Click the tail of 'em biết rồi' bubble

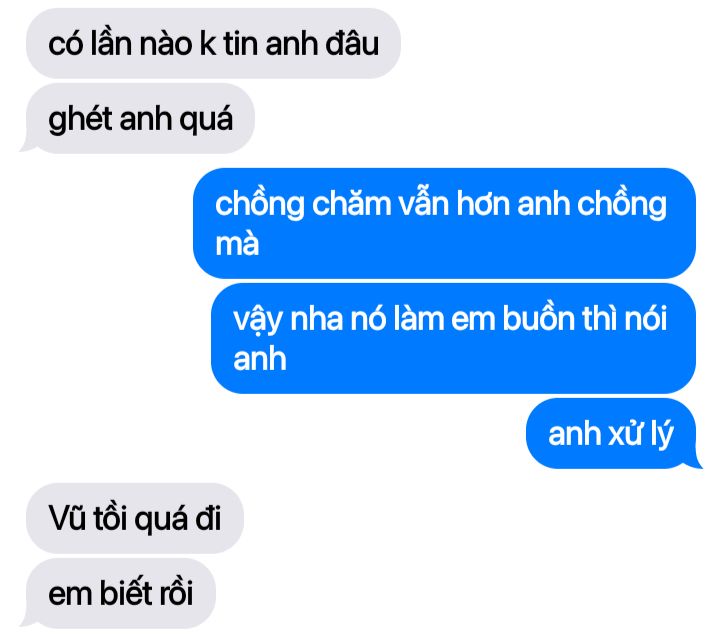(x=27, y=619)
